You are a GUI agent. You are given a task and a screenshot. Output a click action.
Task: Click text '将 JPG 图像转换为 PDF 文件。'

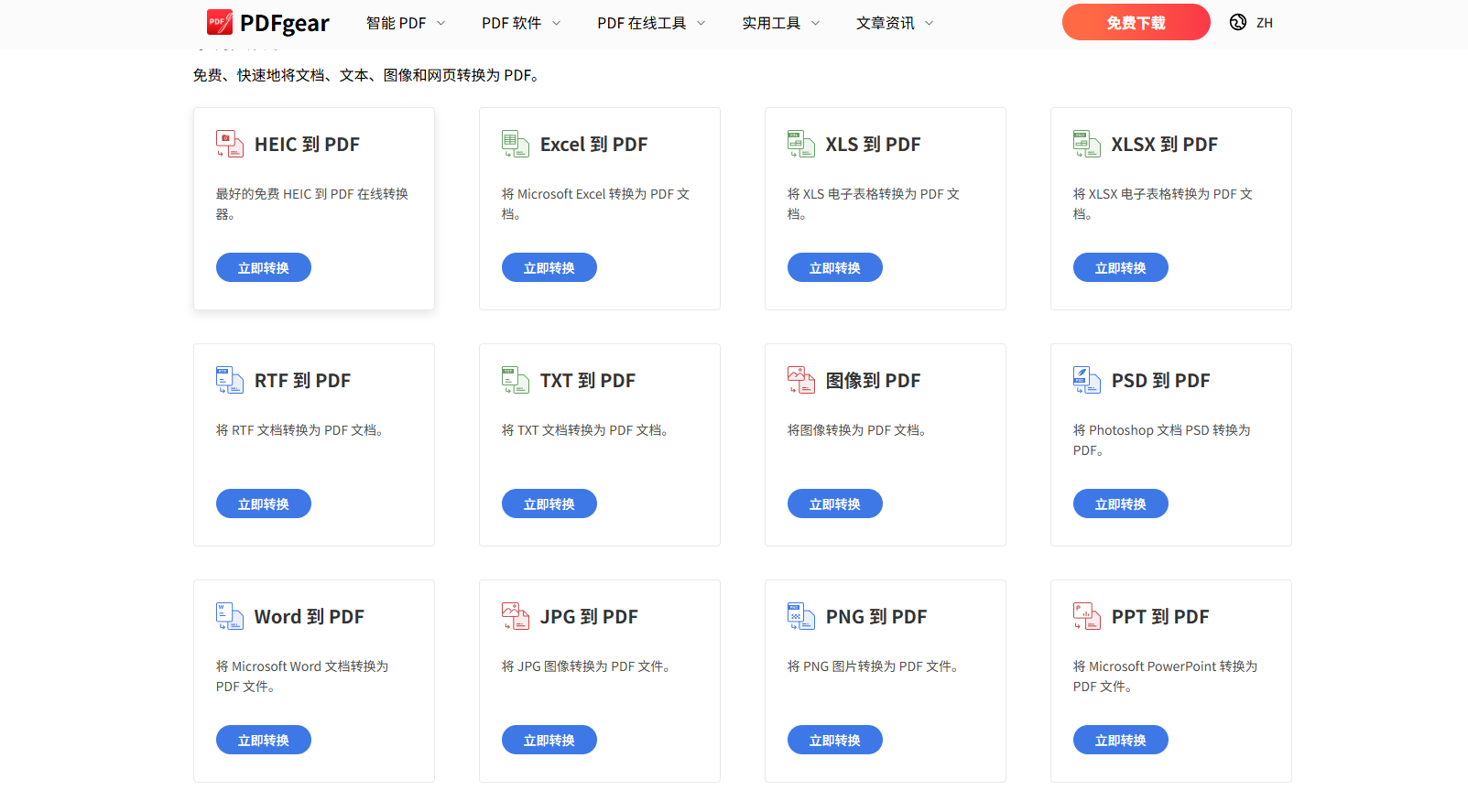[586, 666]
